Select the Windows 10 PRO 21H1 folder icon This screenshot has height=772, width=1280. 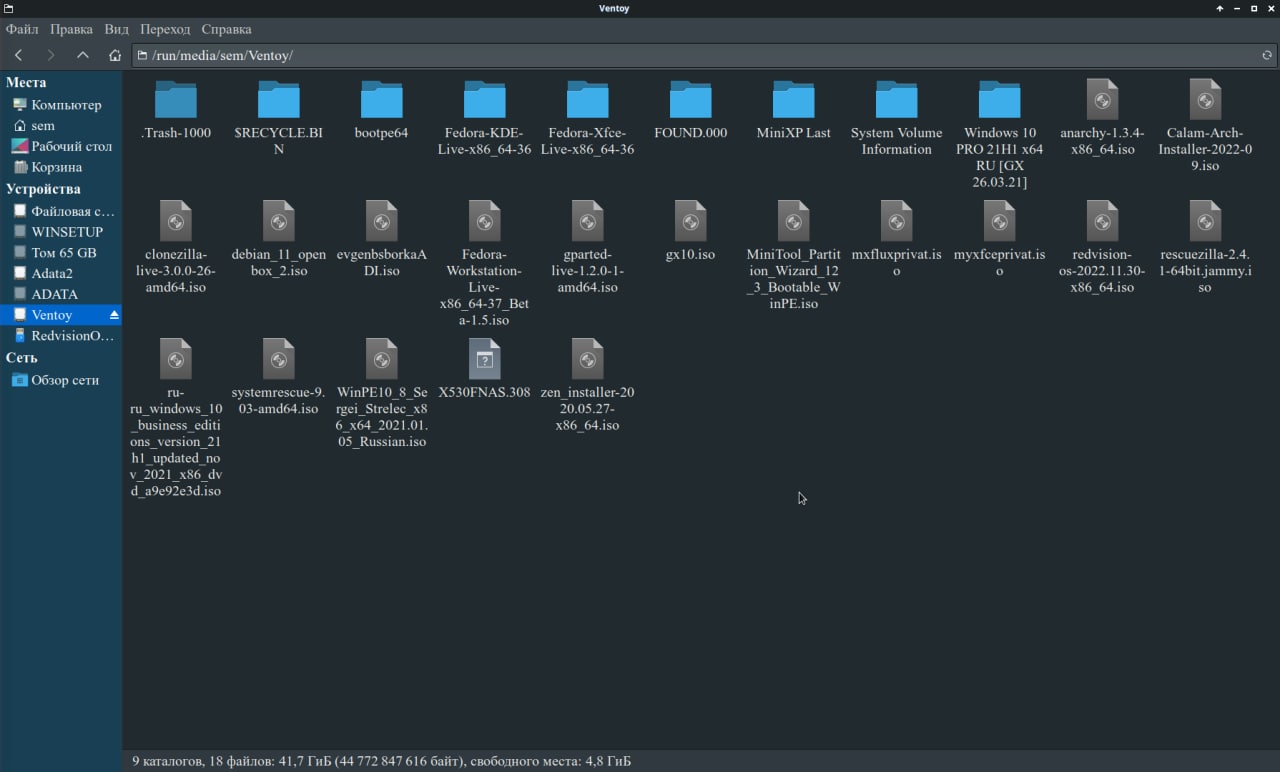click(999, 100)
